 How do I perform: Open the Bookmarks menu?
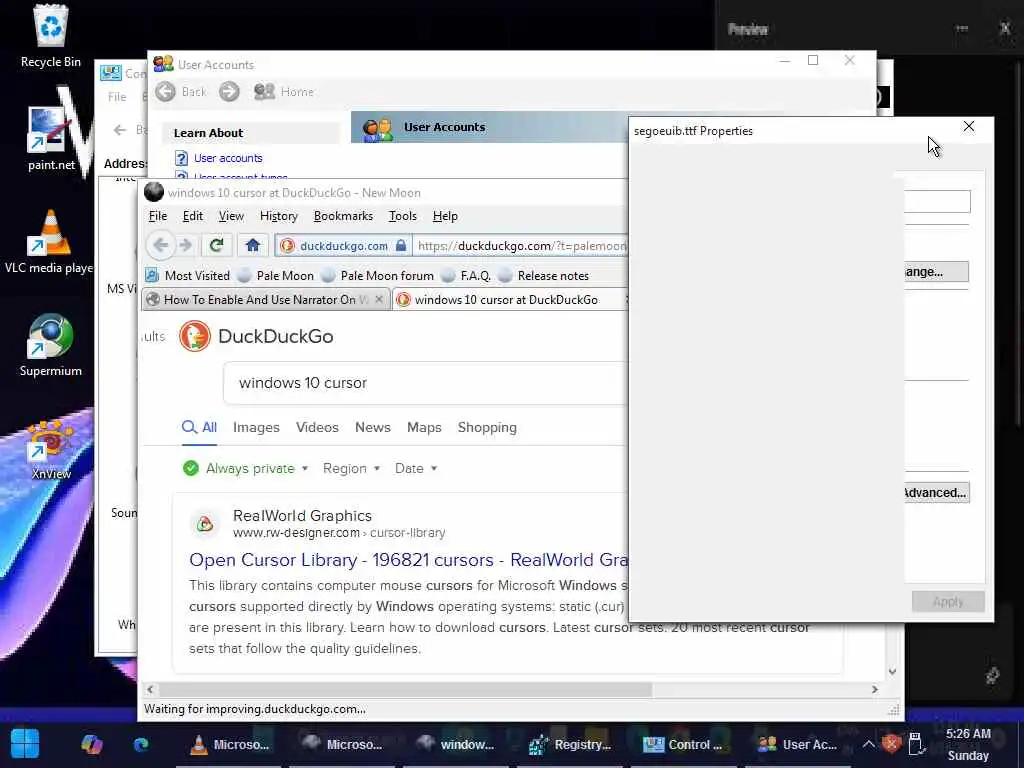click(x=343, y=216)
